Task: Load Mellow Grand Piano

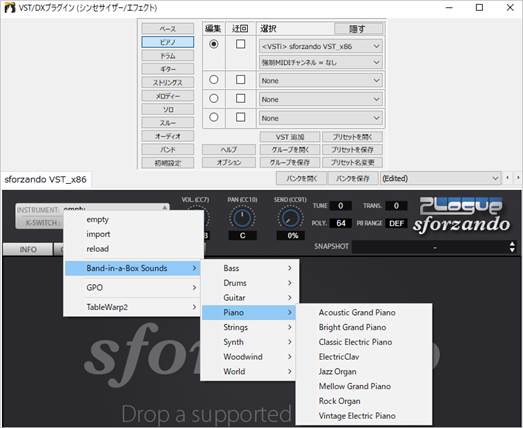Action: click(x=364, y=386)
